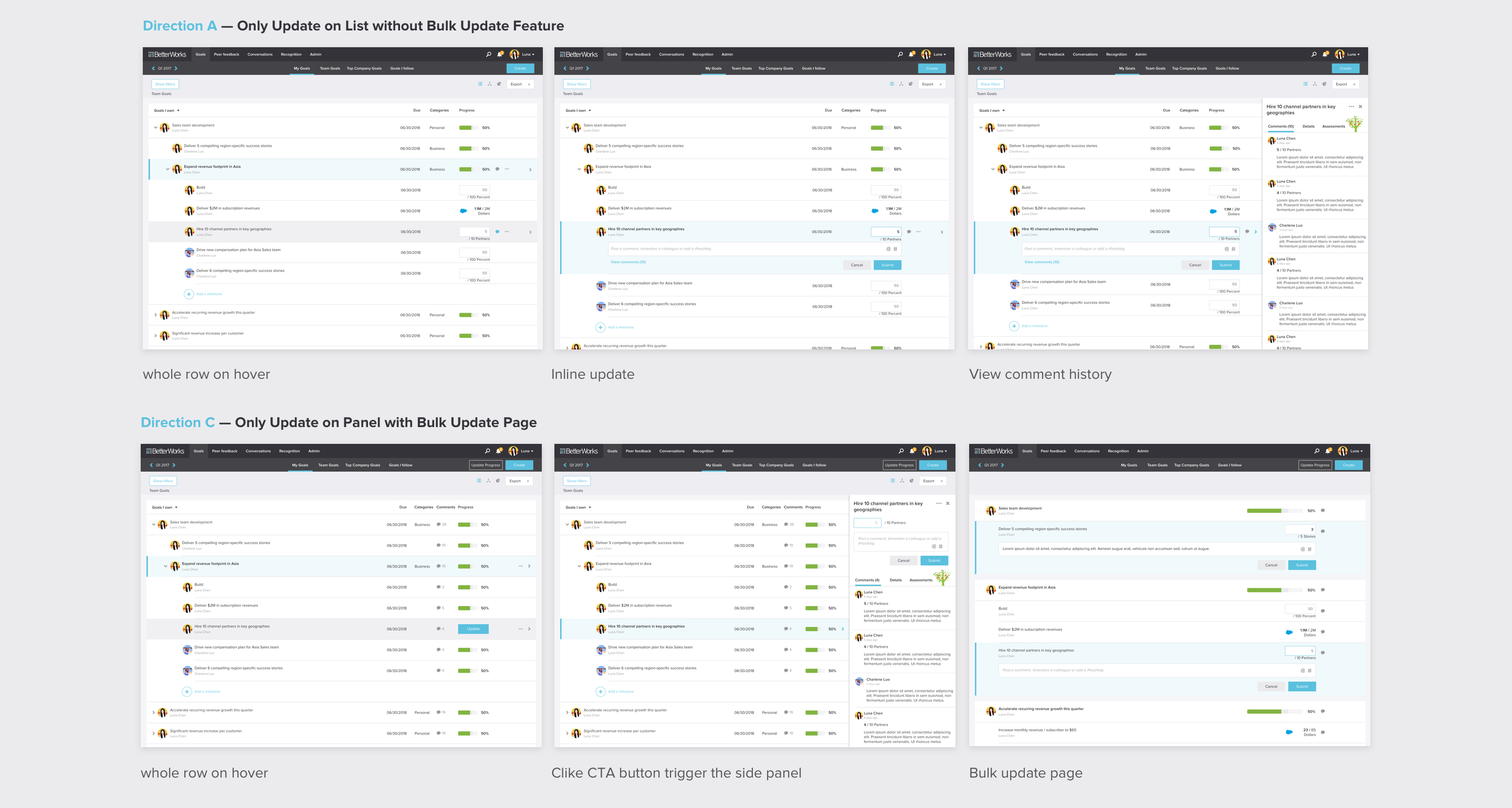Screen dimensions: 1512x808
Task: Switch to hierarchy tree view in Inline update screen
Action: (901, 84)
